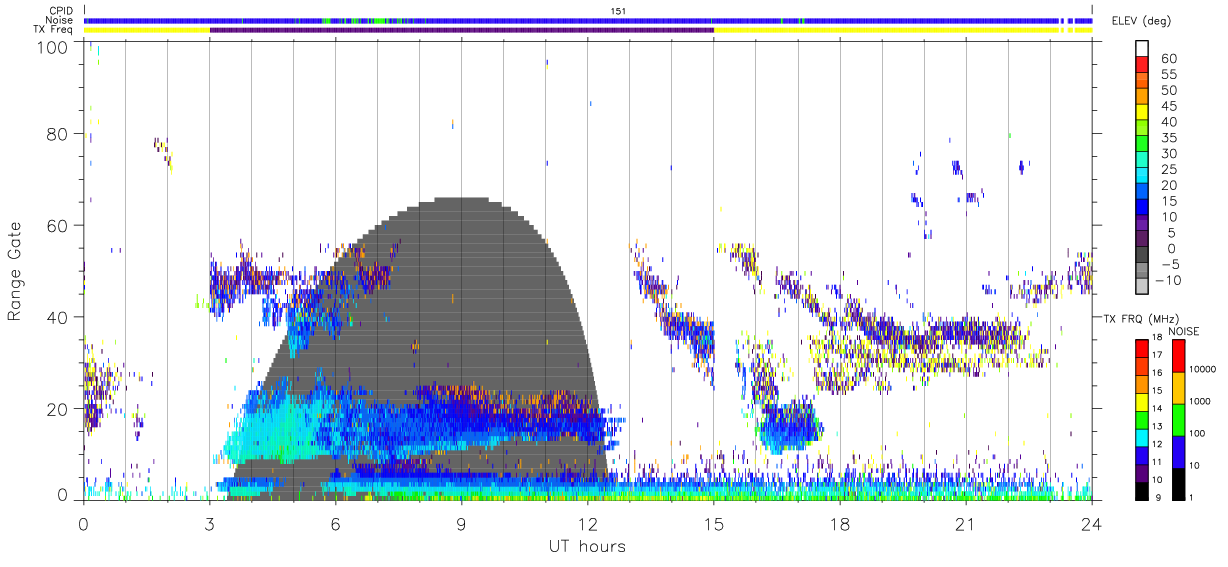Image resolution: width=1228 pixels, height=567 pixels.
Task: Click the 30 label on ELEV colorbar
Action: coord(1168,153)
